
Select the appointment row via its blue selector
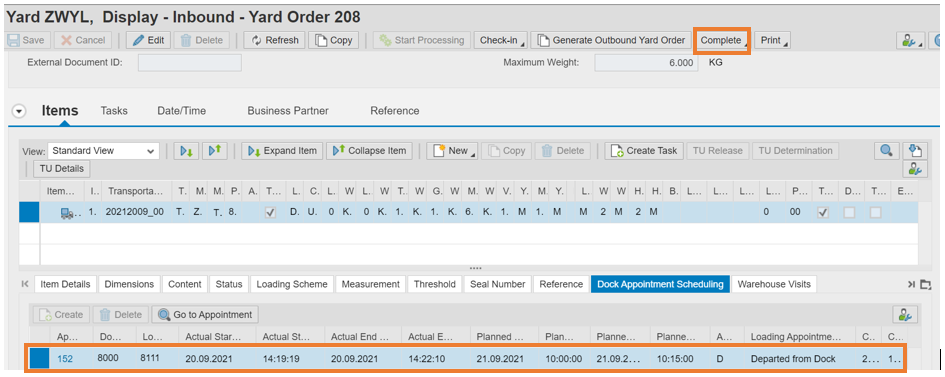(40, 359)
